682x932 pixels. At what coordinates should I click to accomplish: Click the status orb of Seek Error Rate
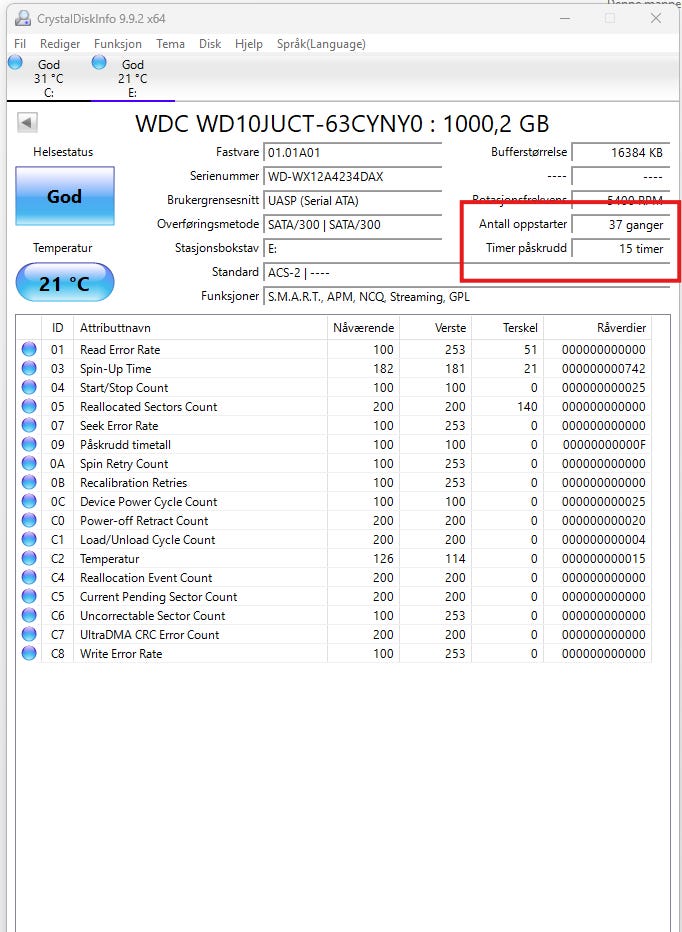(29, 426)
